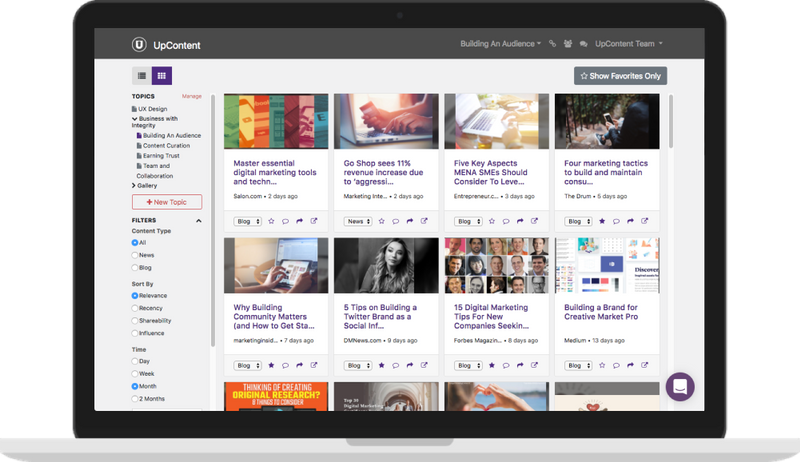The width and height of the screenshot is (800, 462).
Task: Favorite the Go Shop sees 11% article
Action: tap(382, 221)
